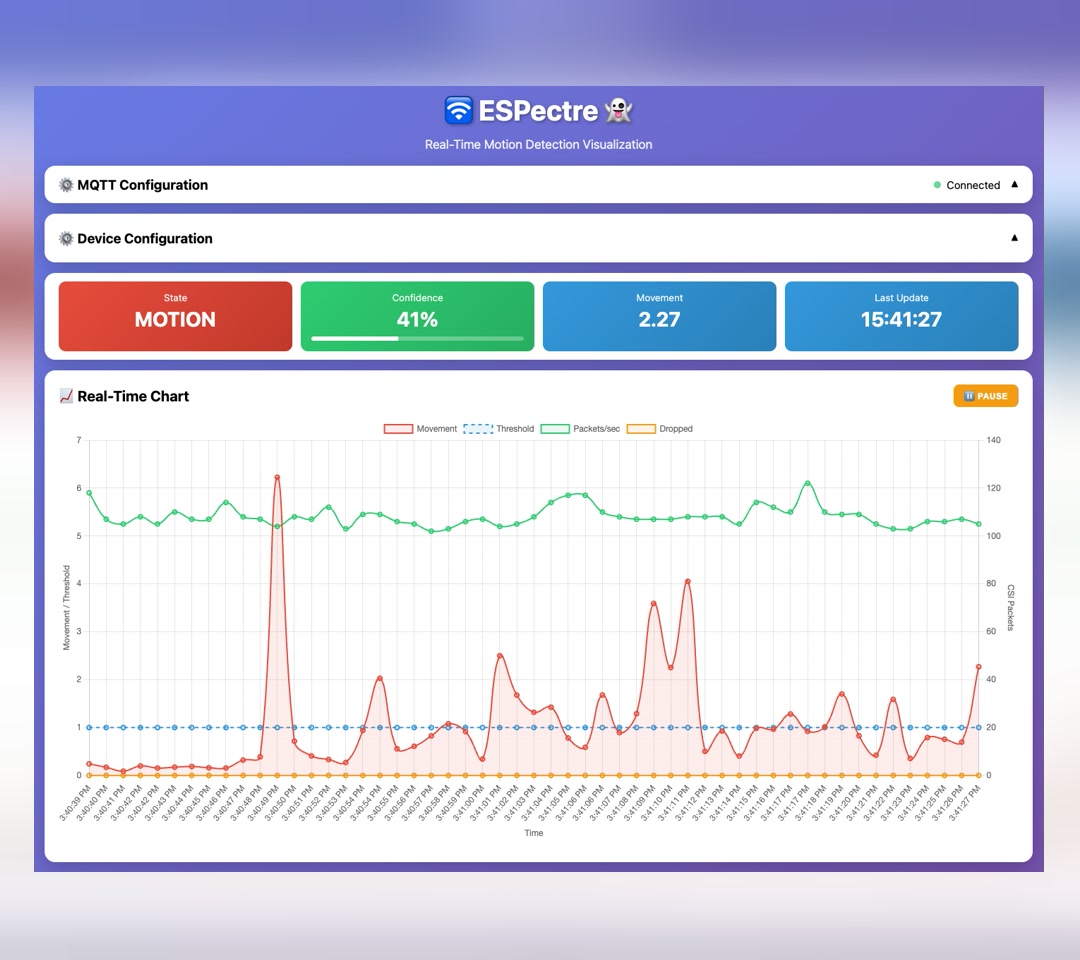This screenshot has width=1080, height=960.
Task: Open the Device Configuration section header
Action: coord(538,238)
